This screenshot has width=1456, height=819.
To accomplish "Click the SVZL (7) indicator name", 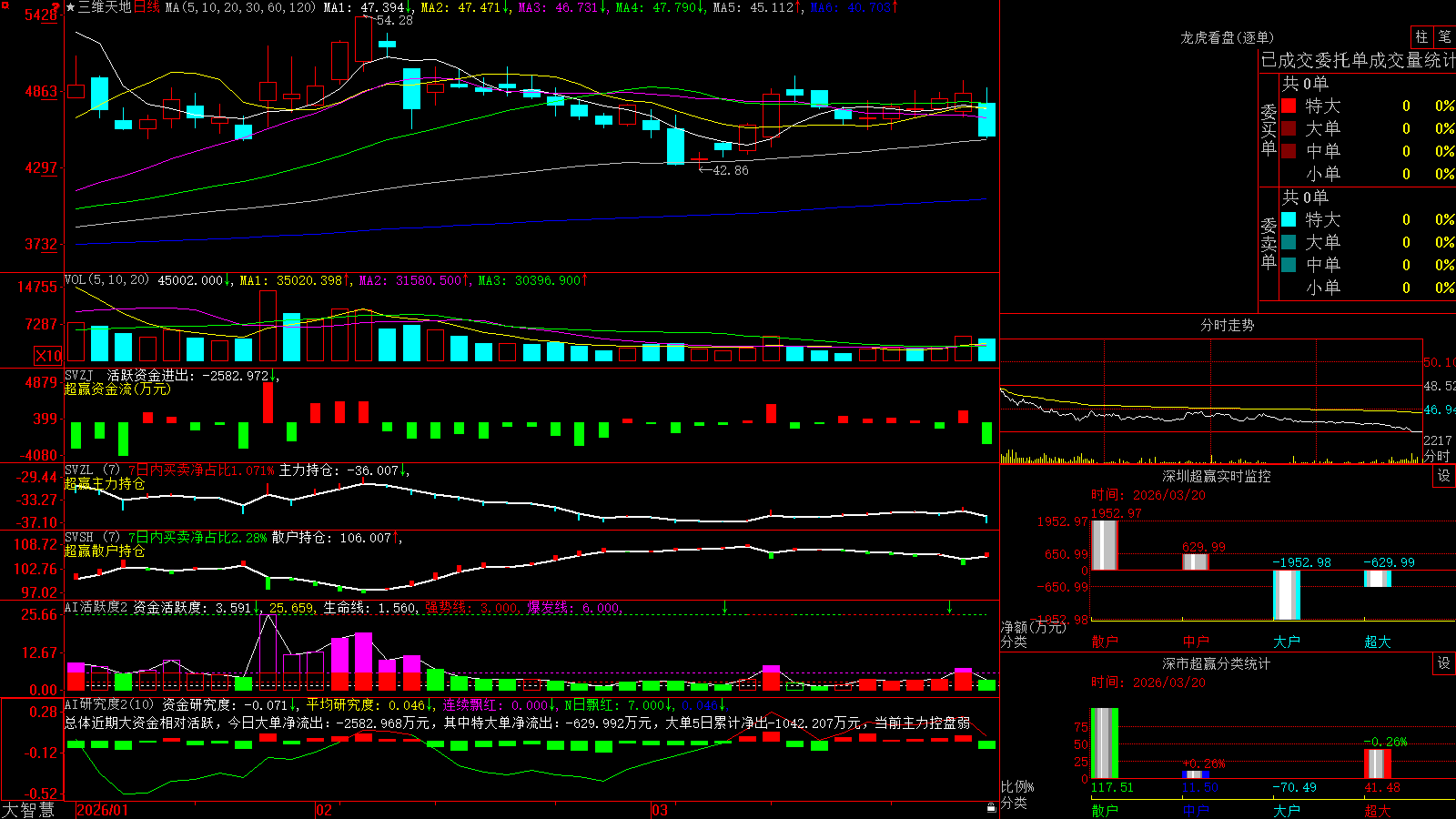I will [x=92, y=470].
